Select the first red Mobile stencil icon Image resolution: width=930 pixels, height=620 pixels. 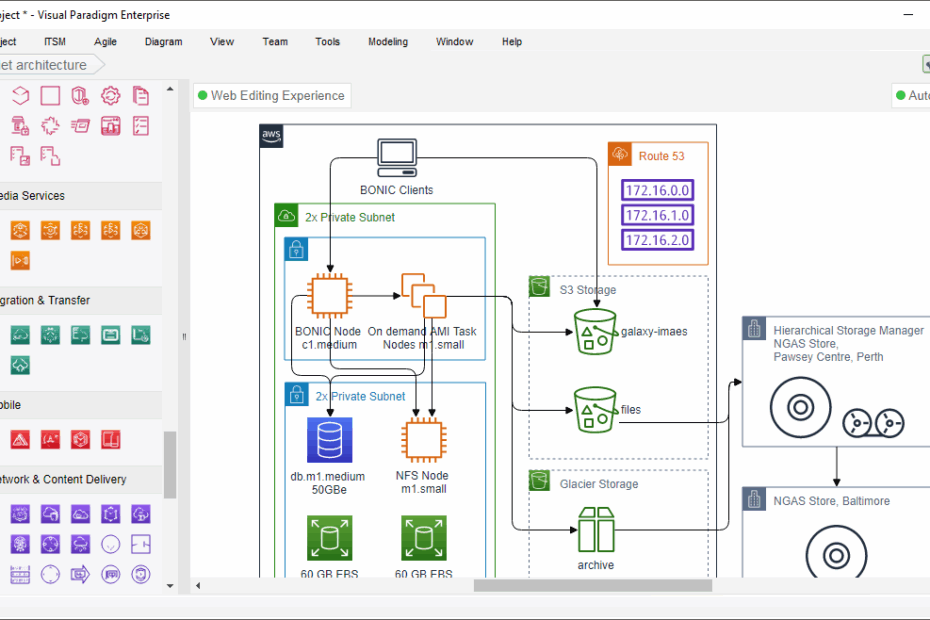pos(21,439)
